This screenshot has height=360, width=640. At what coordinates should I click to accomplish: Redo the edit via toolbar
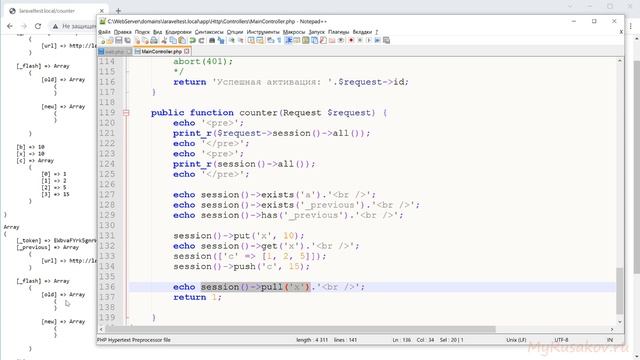point(201,40)
